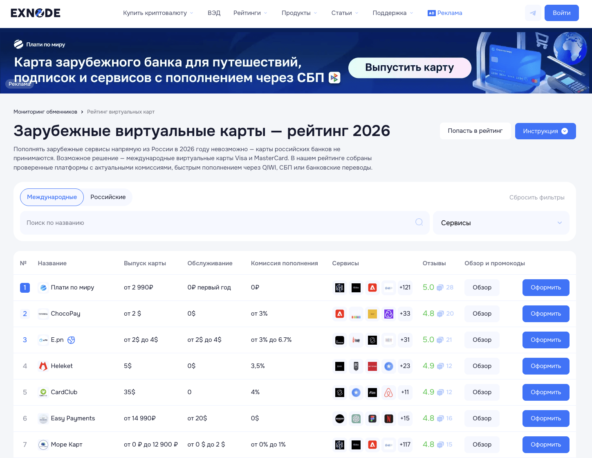Click the blue round service icon in CardClub row
592x458 pixels.
coord(356,392)
